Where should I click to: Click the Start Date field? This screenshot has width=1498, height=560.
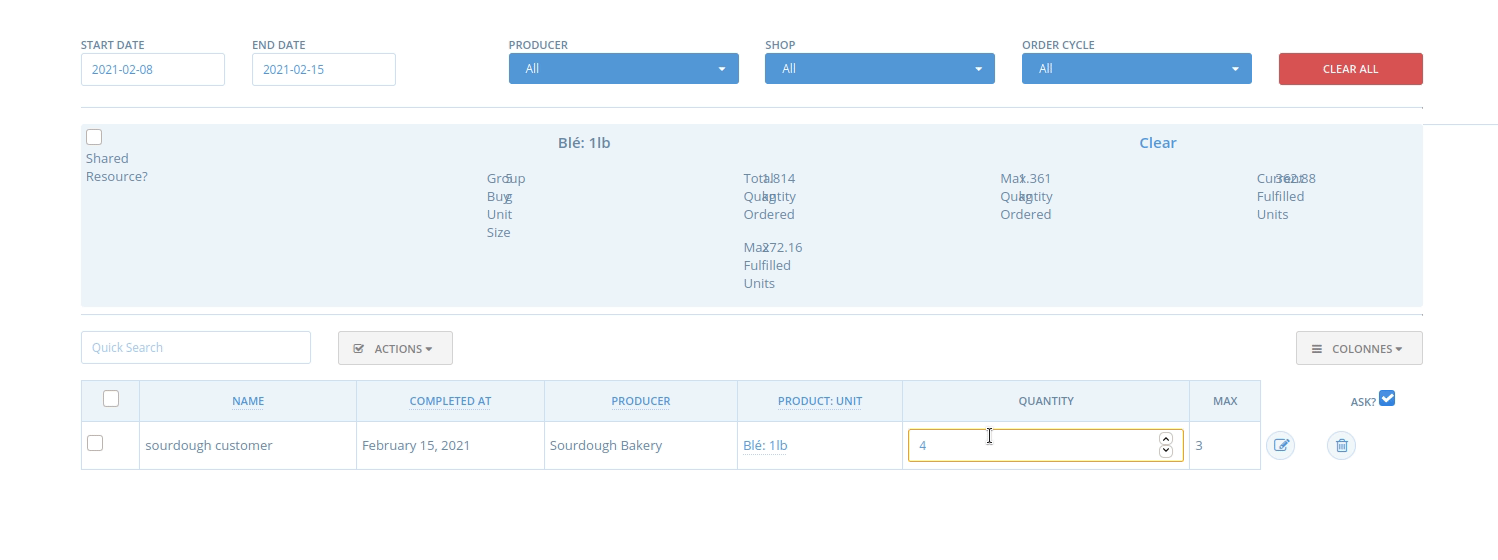tap(153, 70)
